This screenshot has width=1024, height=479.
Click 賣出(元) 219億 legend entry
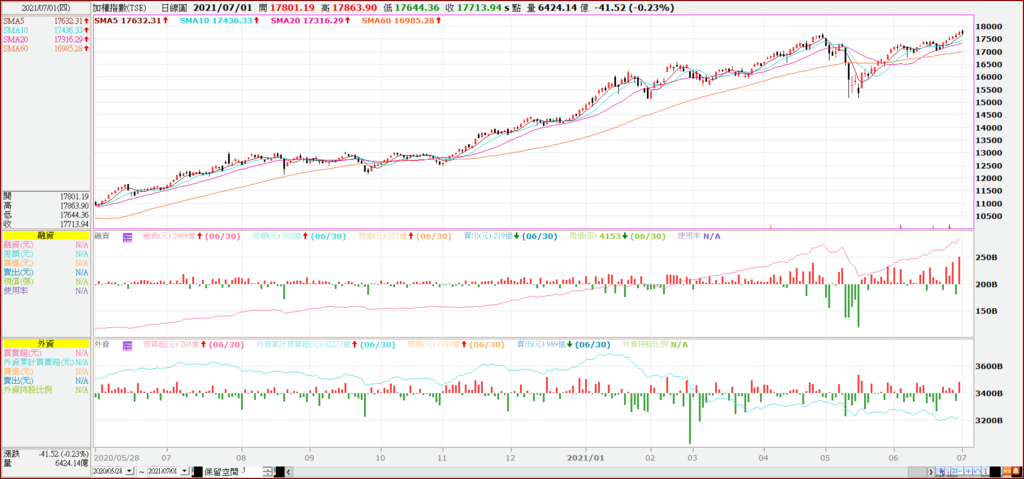pos(511,236)
